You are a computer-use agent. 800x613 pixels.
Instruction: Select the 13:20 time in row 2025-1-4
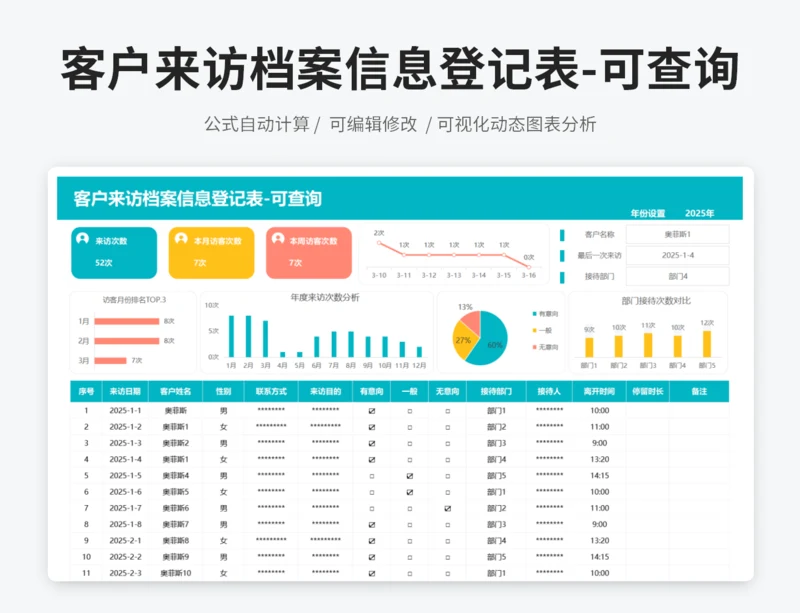tap(599, 459)
